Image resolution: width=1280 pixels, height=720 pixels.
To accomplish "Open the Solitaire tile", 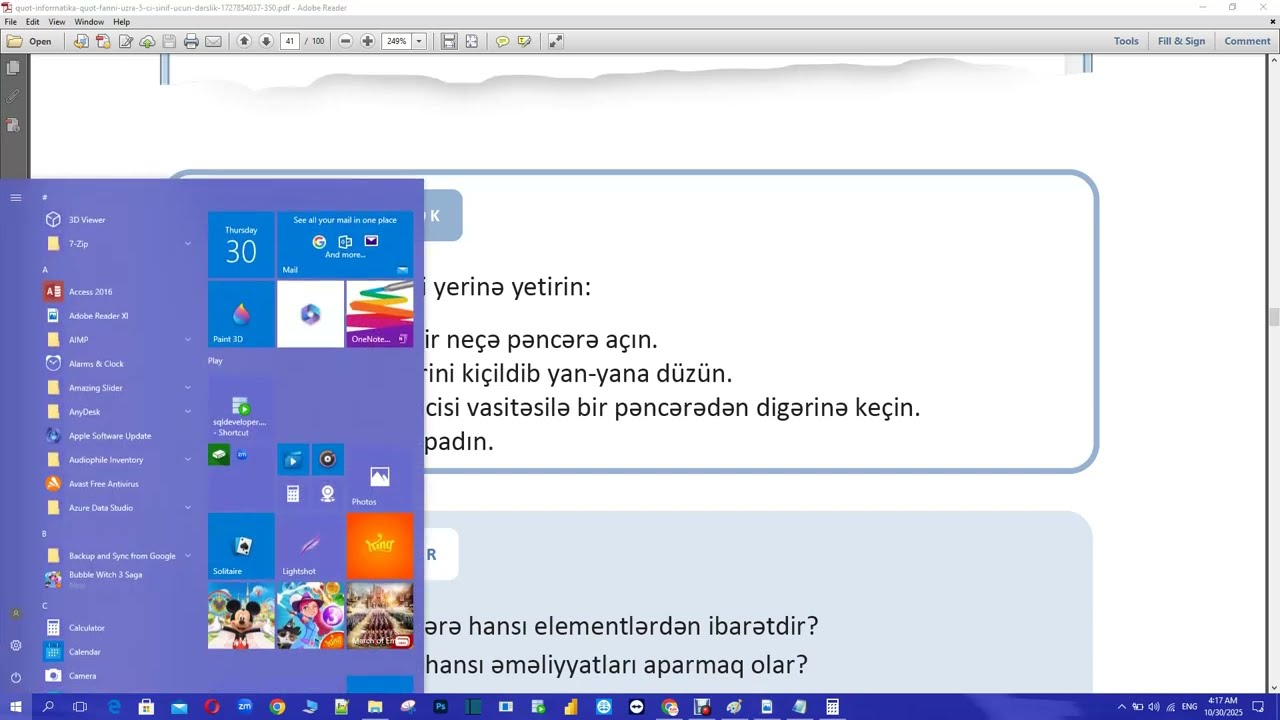I will [x=241, y=546].
